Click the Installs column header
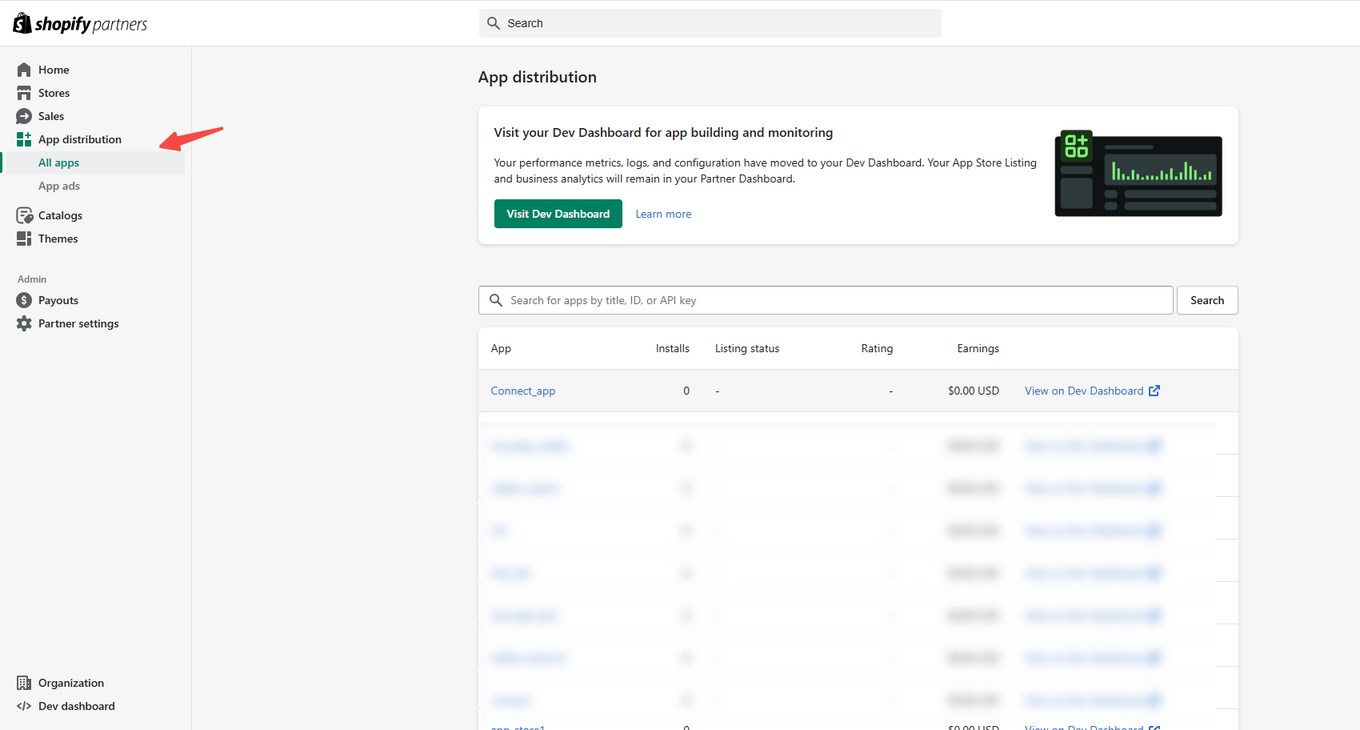This screenshot has height=730, width=1360. tap(673, 349)
